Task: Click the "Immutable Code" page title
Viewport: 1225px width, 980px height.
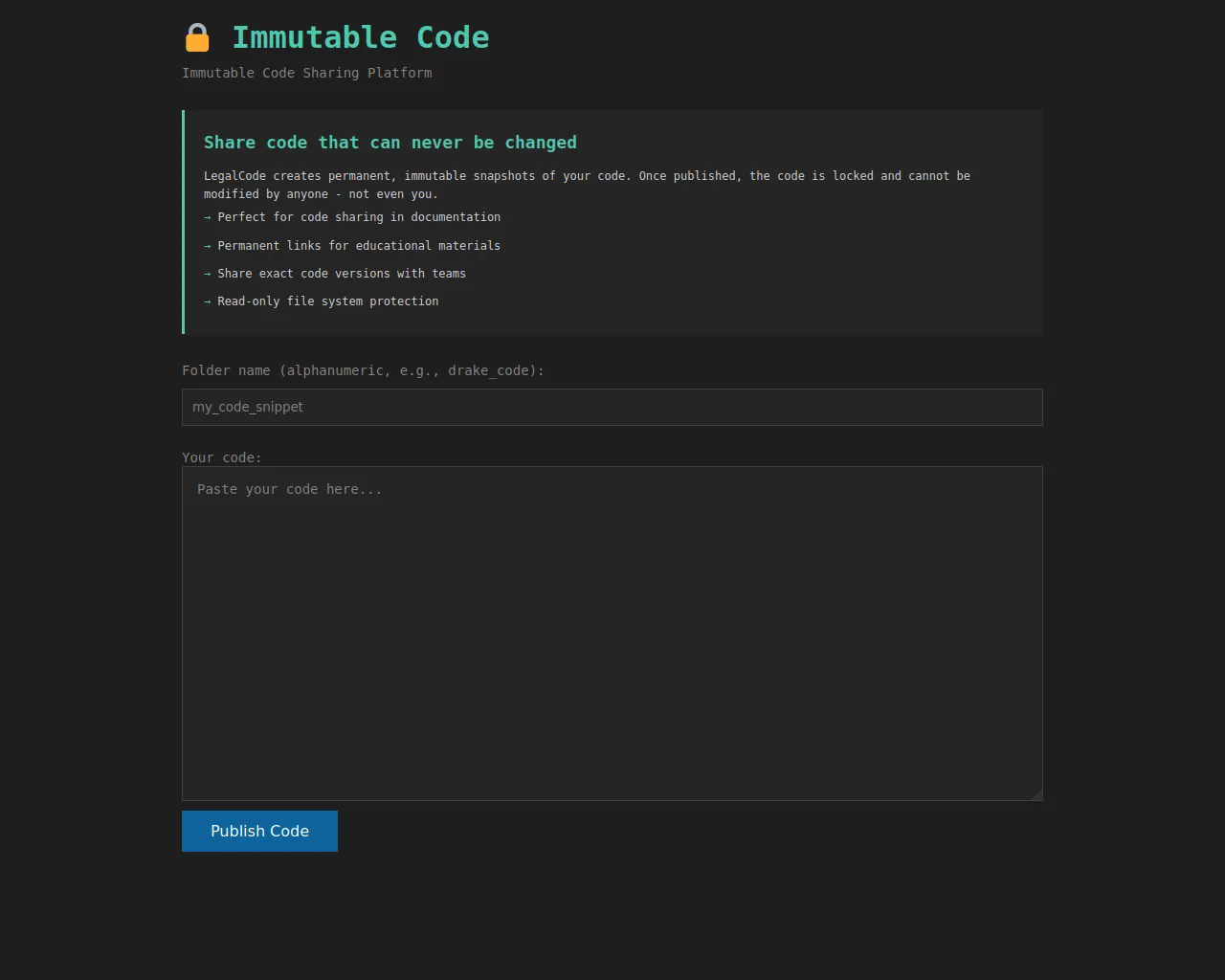Action: point(360,38)
